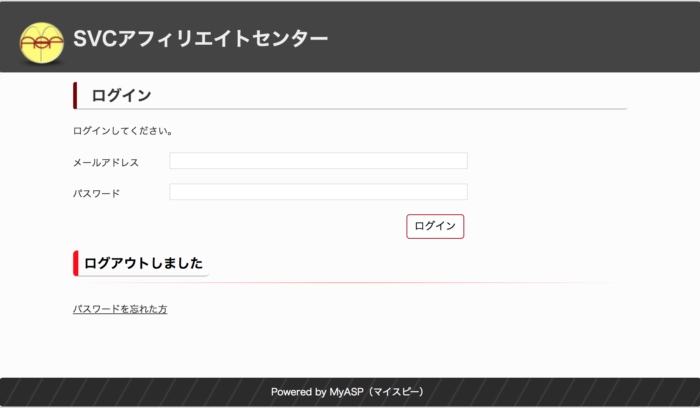Click the （マイスピー） text in the footer

pos(396,392)
